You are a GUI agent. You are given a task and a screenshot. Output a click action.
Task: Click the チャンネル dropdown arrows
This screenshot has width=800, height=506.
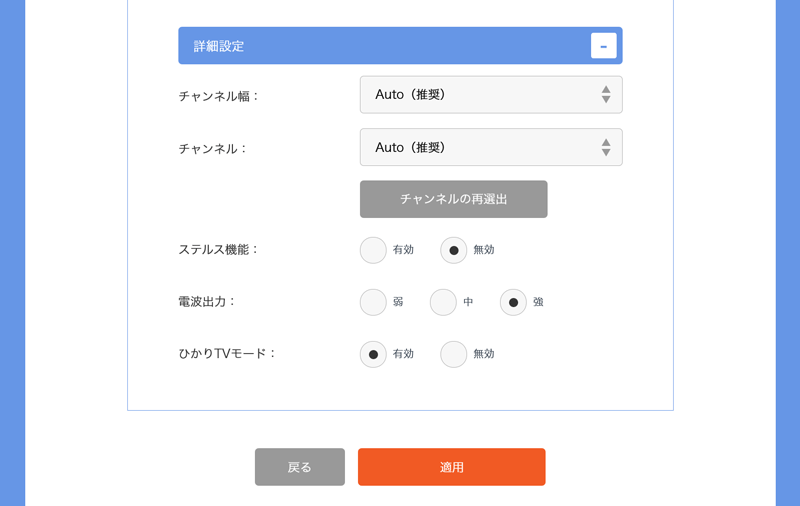click(x=606, y=147)
